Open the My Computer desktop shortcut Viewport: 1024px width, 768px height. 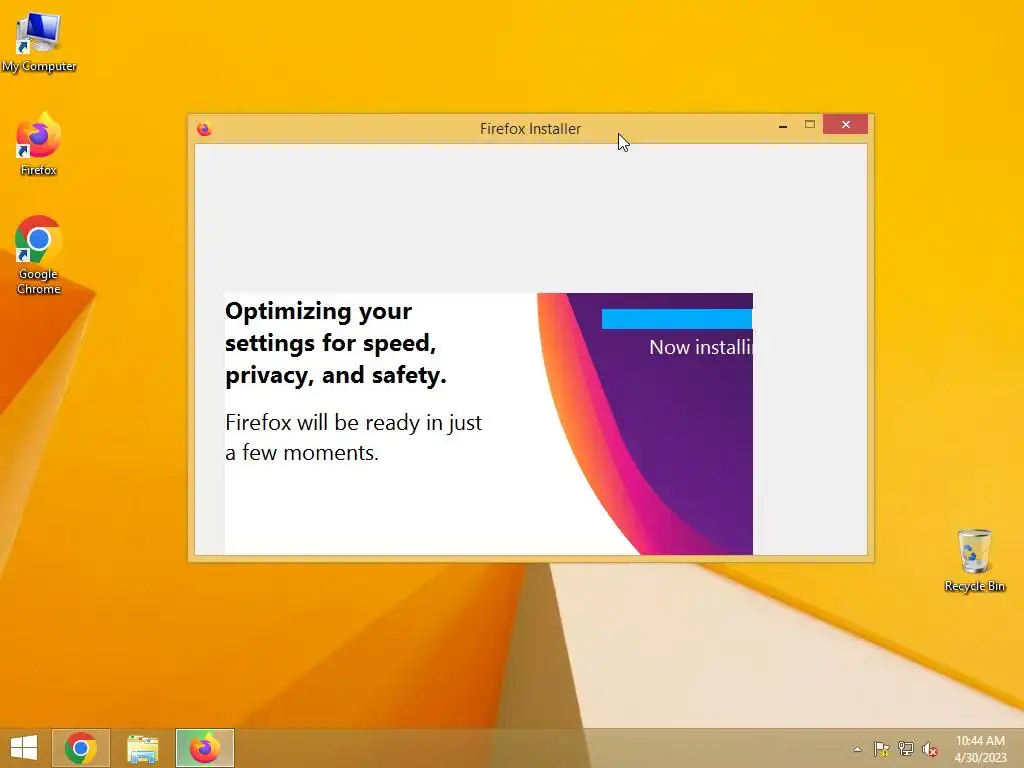pos(39,42)
